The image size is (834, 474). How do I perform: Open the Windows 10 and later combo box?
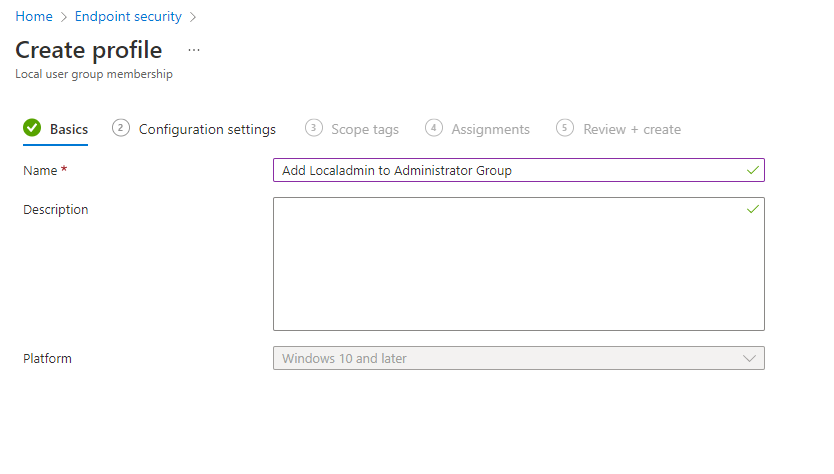coord(519,358)
